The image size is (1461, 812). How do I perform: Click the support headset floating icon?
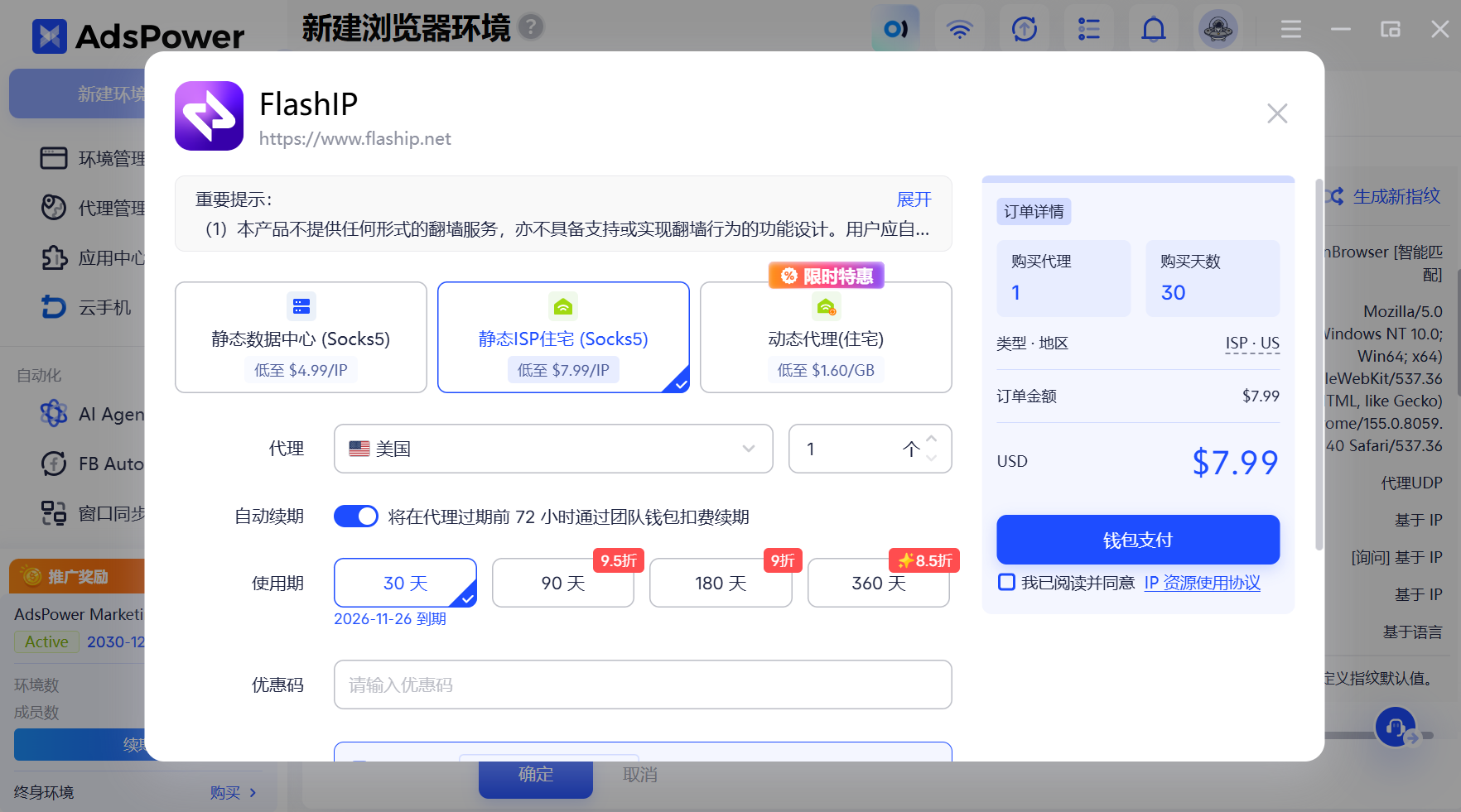(1396, 727)
